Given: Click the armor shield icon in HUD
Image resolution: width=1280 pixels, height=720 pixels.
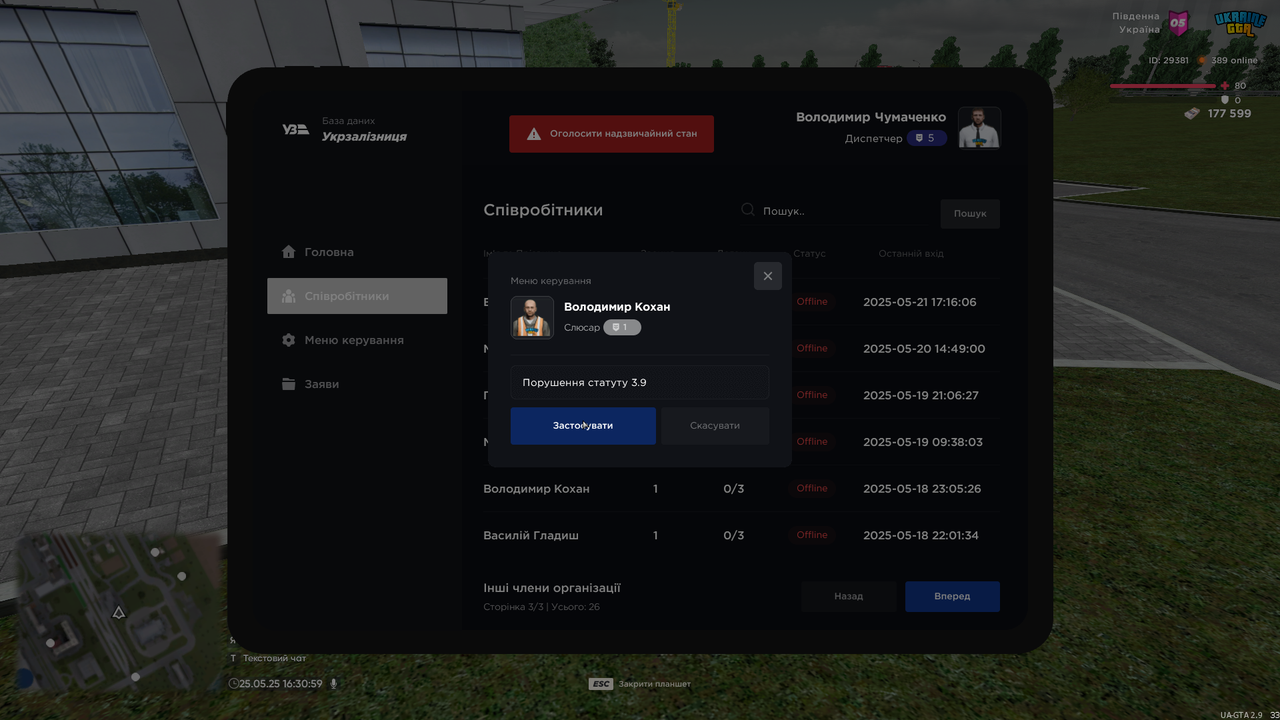Looking at the screenshot, I should (1224, 100).
